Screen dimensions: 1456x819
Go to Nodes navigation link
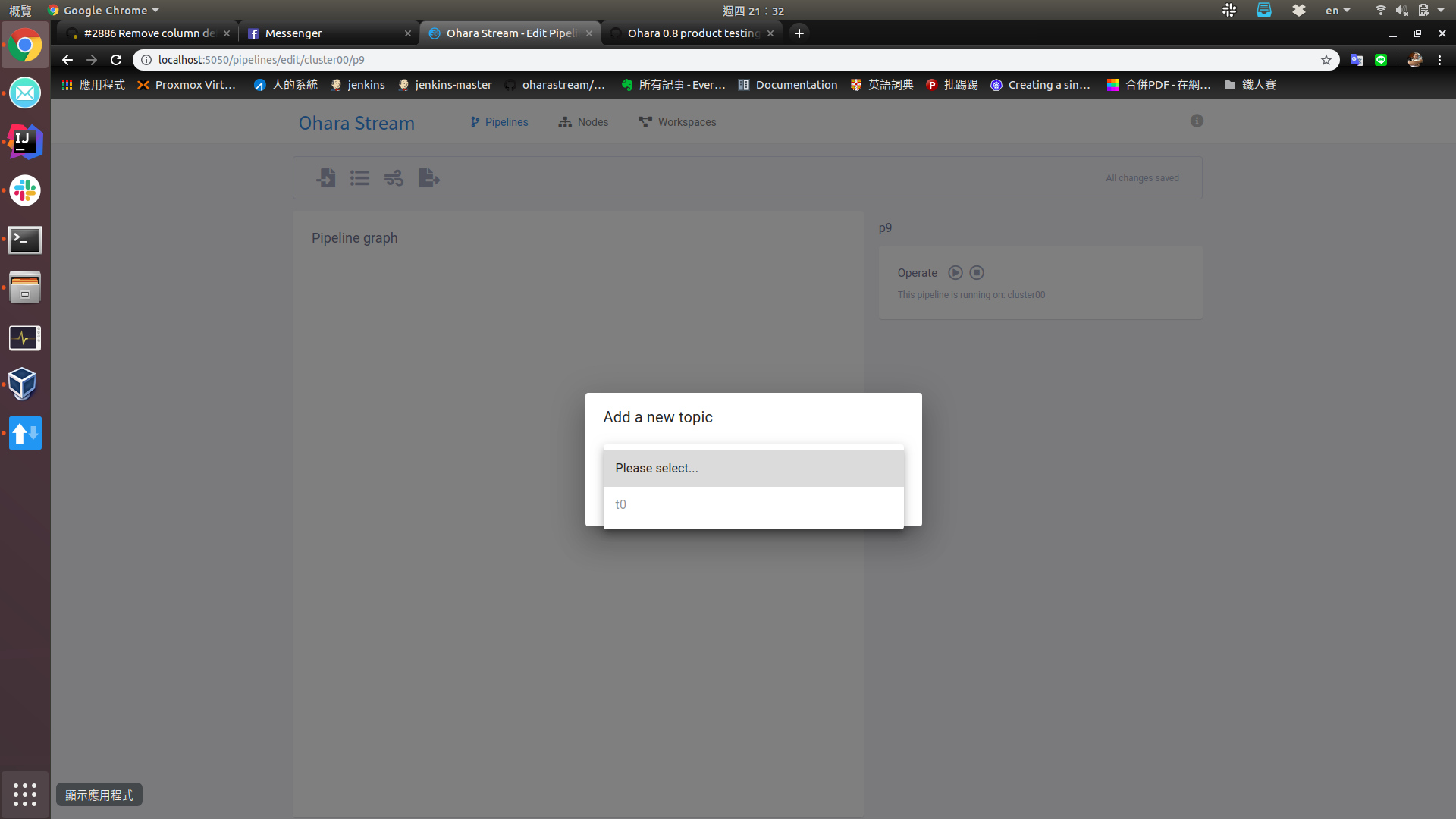pyautogui.click(x=583, y=122)
